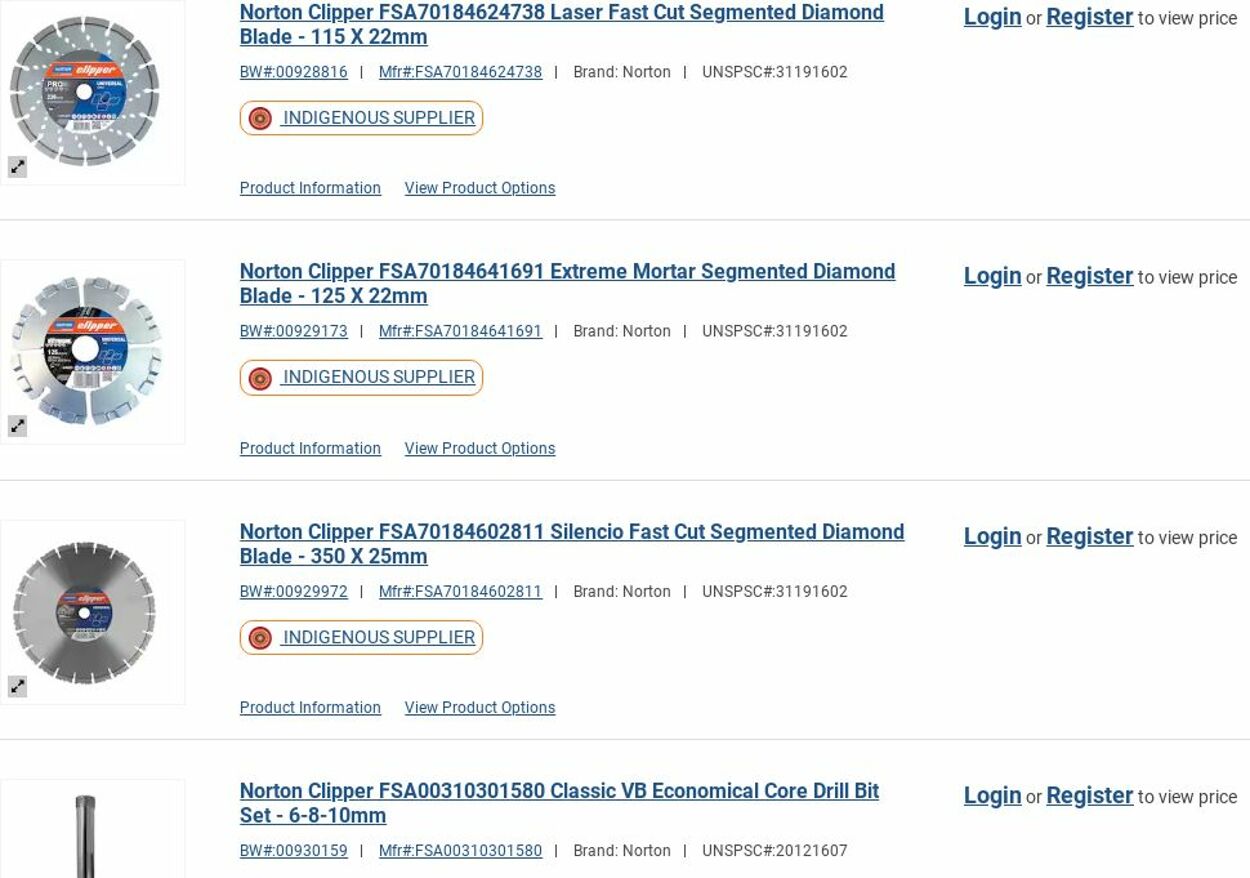Viewport: 1250px width, 878px height.
Task: Expand View Product Options for Laser Fast Cut blade
Action: coord(479,188)
